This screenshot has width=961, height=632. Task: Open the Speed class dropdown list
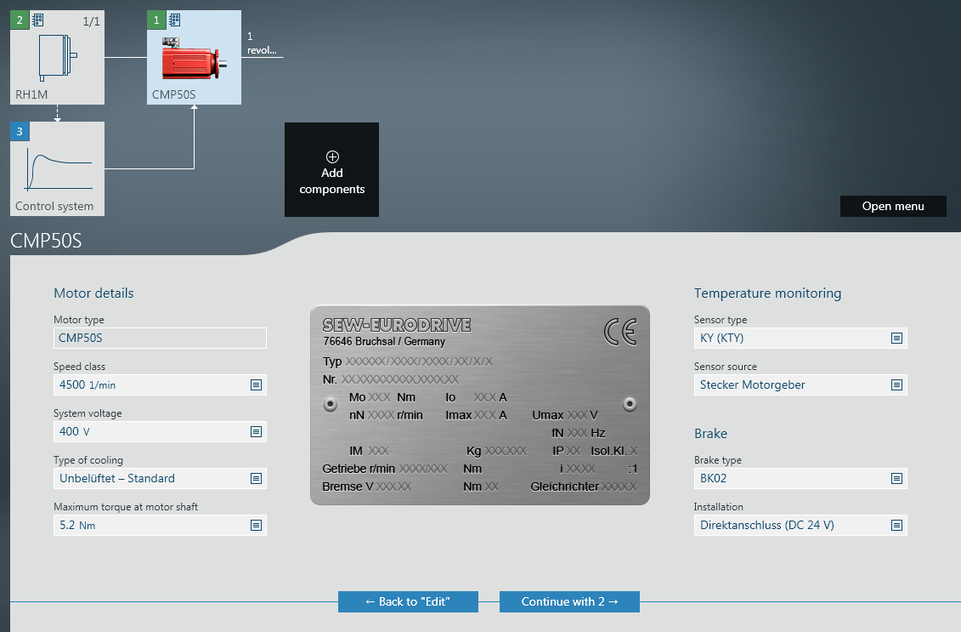(x=256, y=385)
